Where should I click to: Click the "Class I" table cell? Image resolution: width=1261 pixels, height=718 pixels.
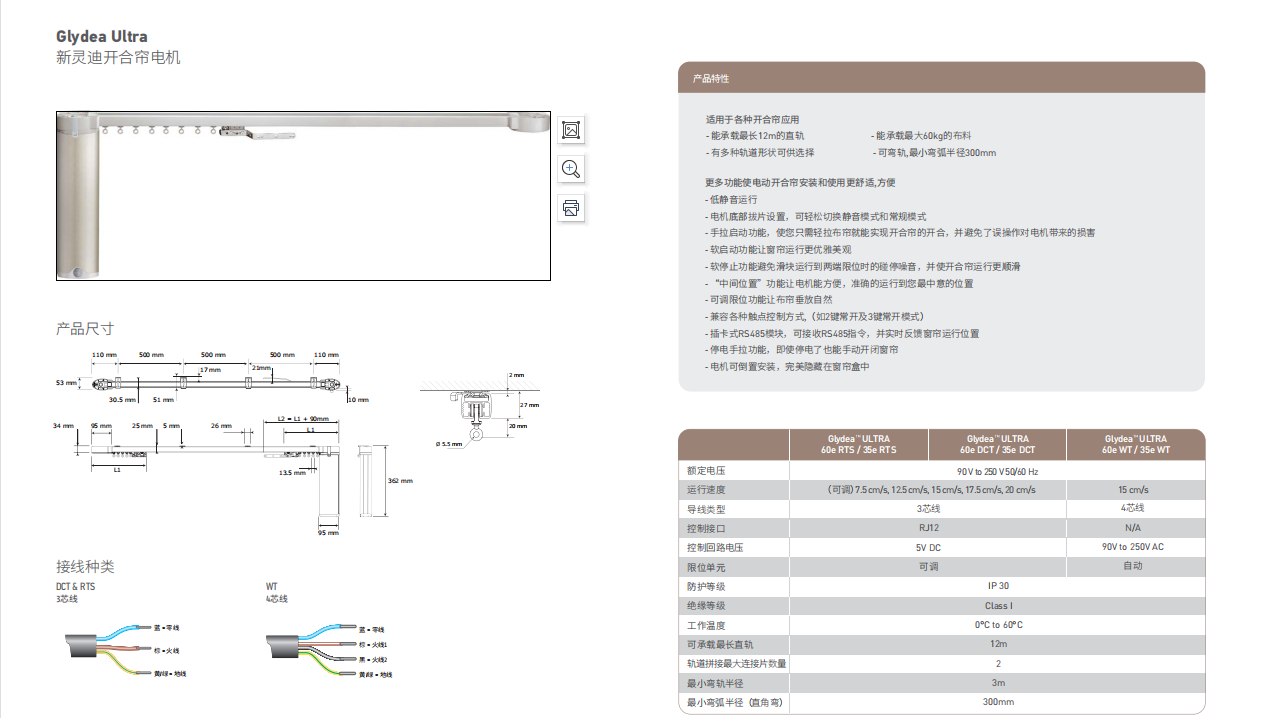(998, 606)
